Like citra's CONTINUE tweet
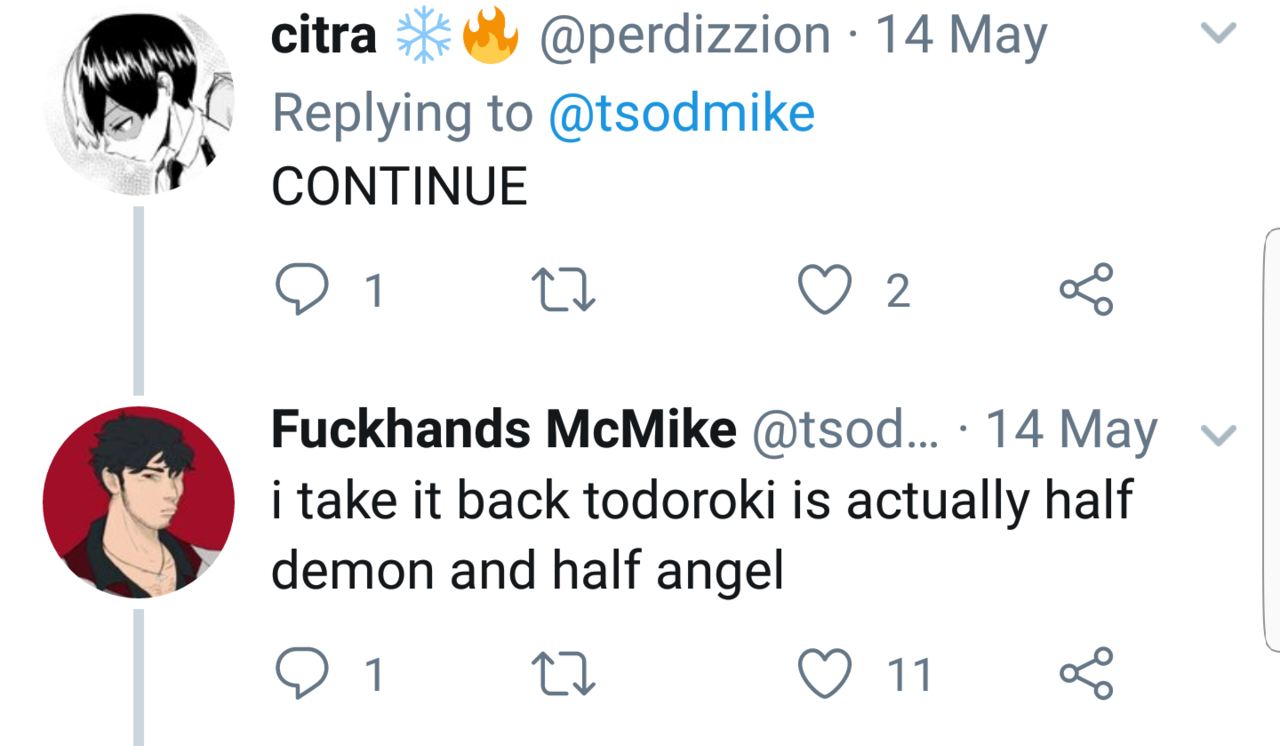The width and height of the screenshot is (1280, 746). [823, 290]
